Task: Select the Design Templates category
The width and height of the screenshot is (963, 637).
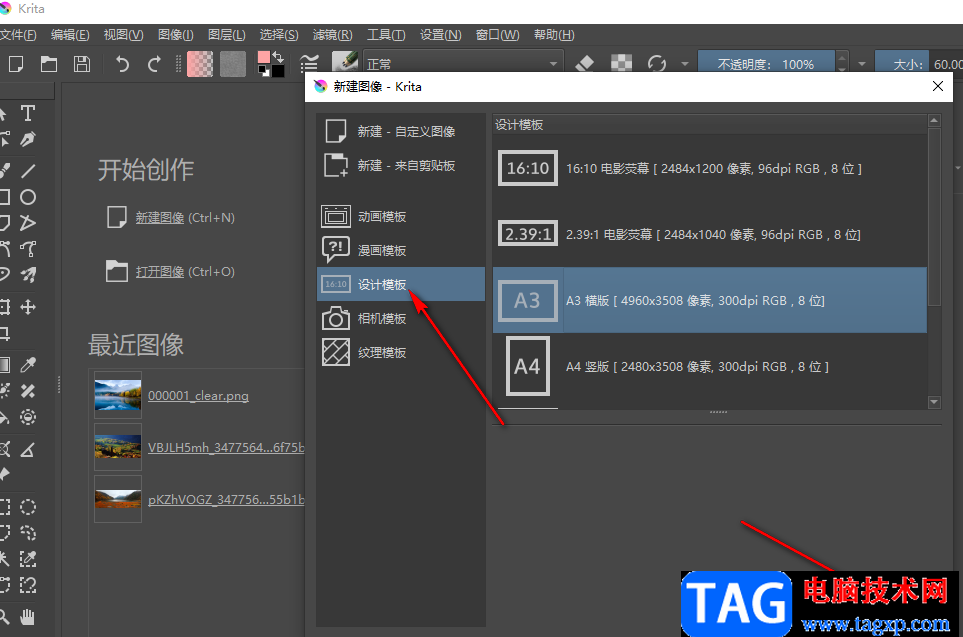Action: 401,284
